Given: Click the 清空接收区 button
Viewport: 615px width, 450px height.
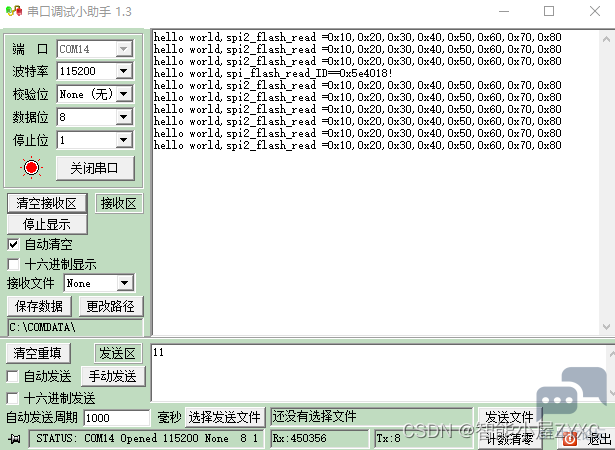Looking at the screenshot, I should click(x=47, y=203).
